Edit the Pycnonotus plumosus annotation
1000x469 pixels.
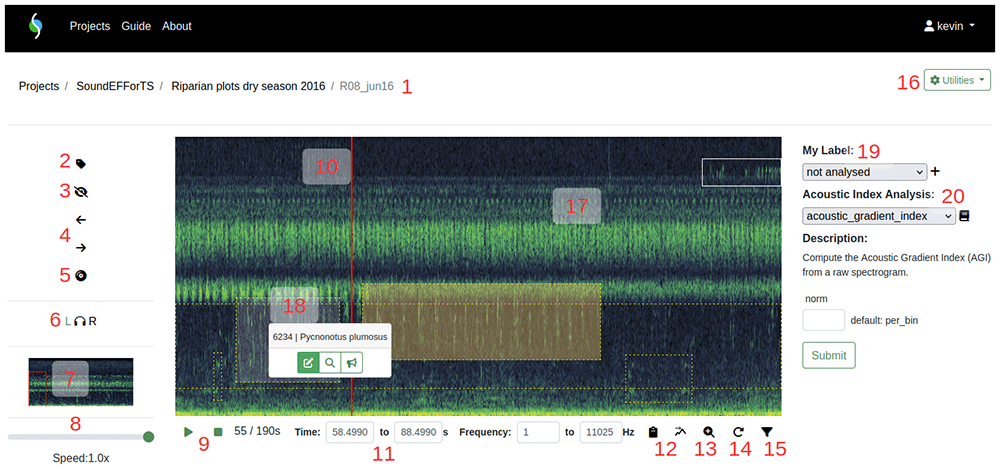pos(308,362)
